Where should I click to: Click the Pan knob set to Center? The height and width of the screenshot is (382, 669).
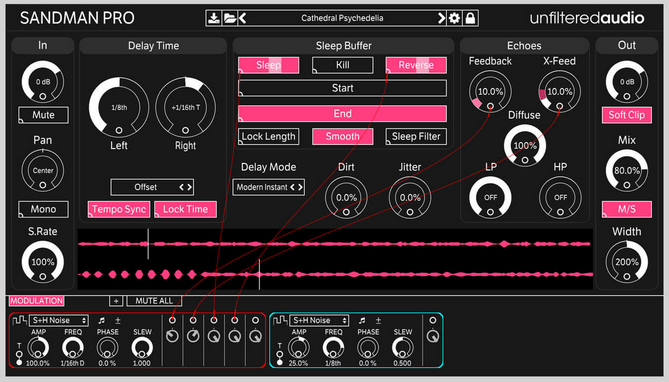(x=43, y=171)
